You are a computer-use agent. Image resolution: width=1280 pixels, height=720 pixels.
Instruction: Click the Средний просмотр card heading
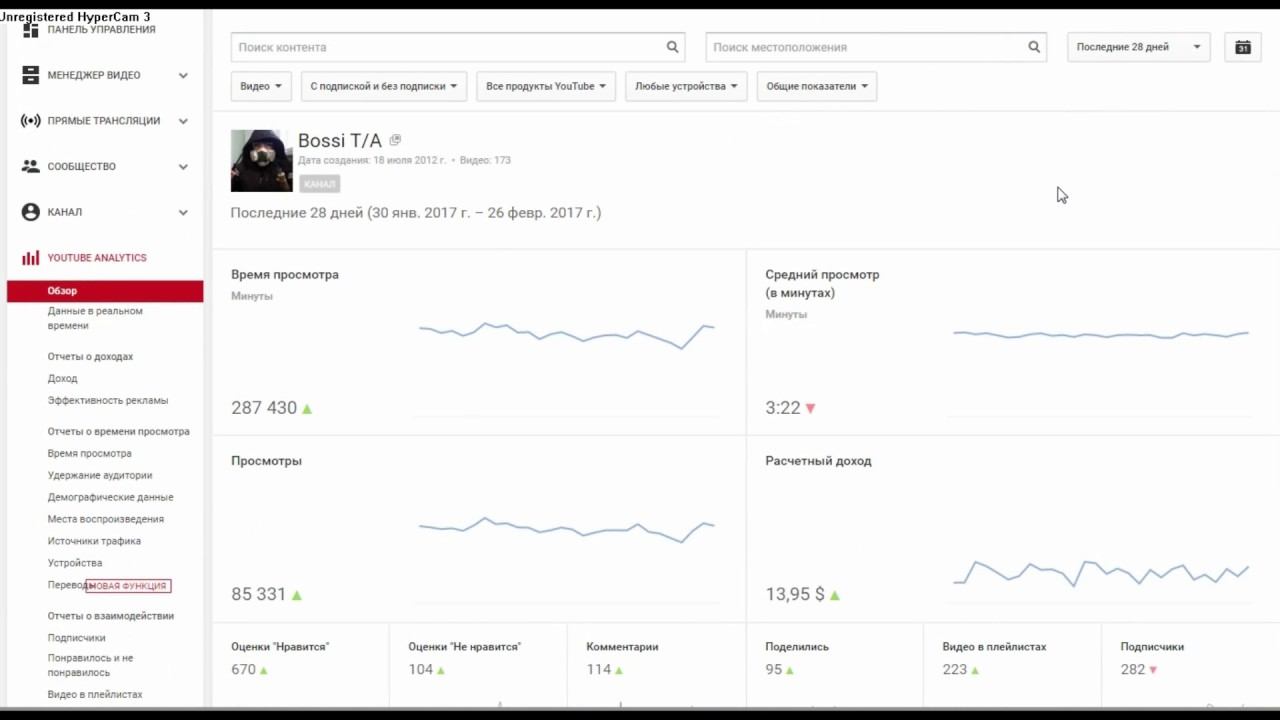[822, 284]
